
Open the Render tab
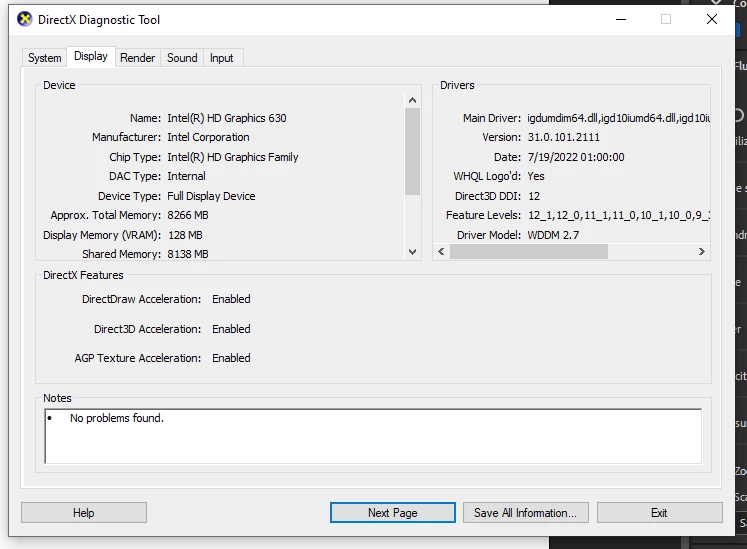(x=137, y=58)
